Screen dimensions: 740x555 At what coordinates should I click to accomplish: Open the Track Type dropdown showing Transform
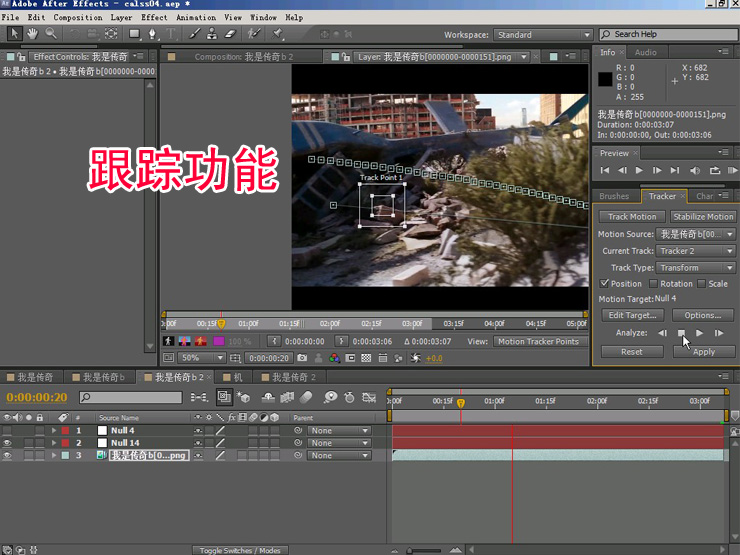point(696,268)
